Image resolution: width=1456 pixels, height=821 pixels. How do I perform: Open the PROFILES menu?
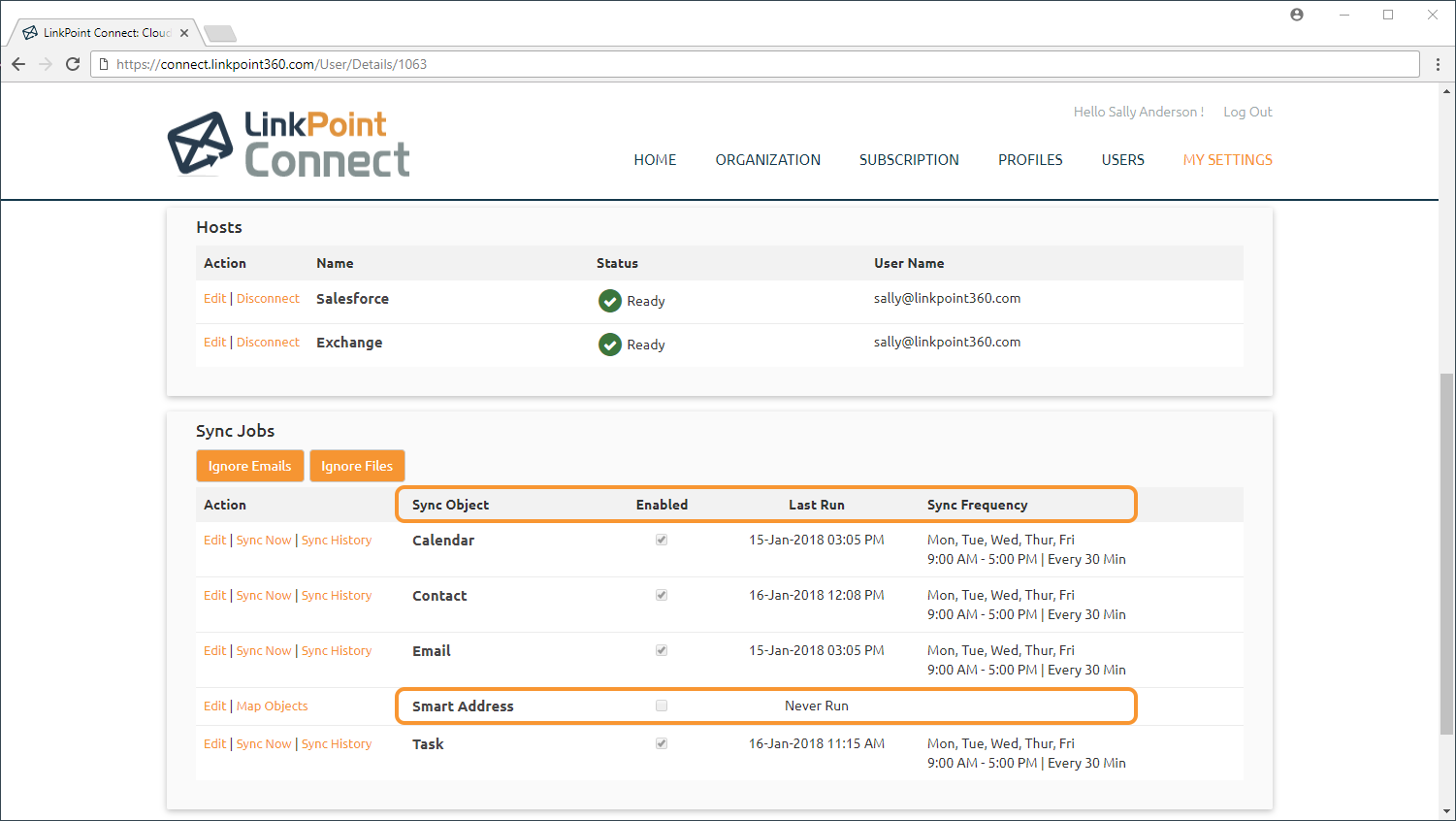click(x=1030, y=160)
